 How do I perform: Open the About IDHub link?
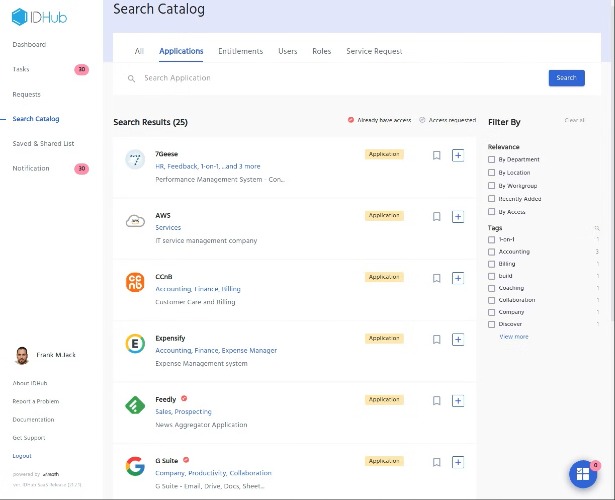pos(30,383)
